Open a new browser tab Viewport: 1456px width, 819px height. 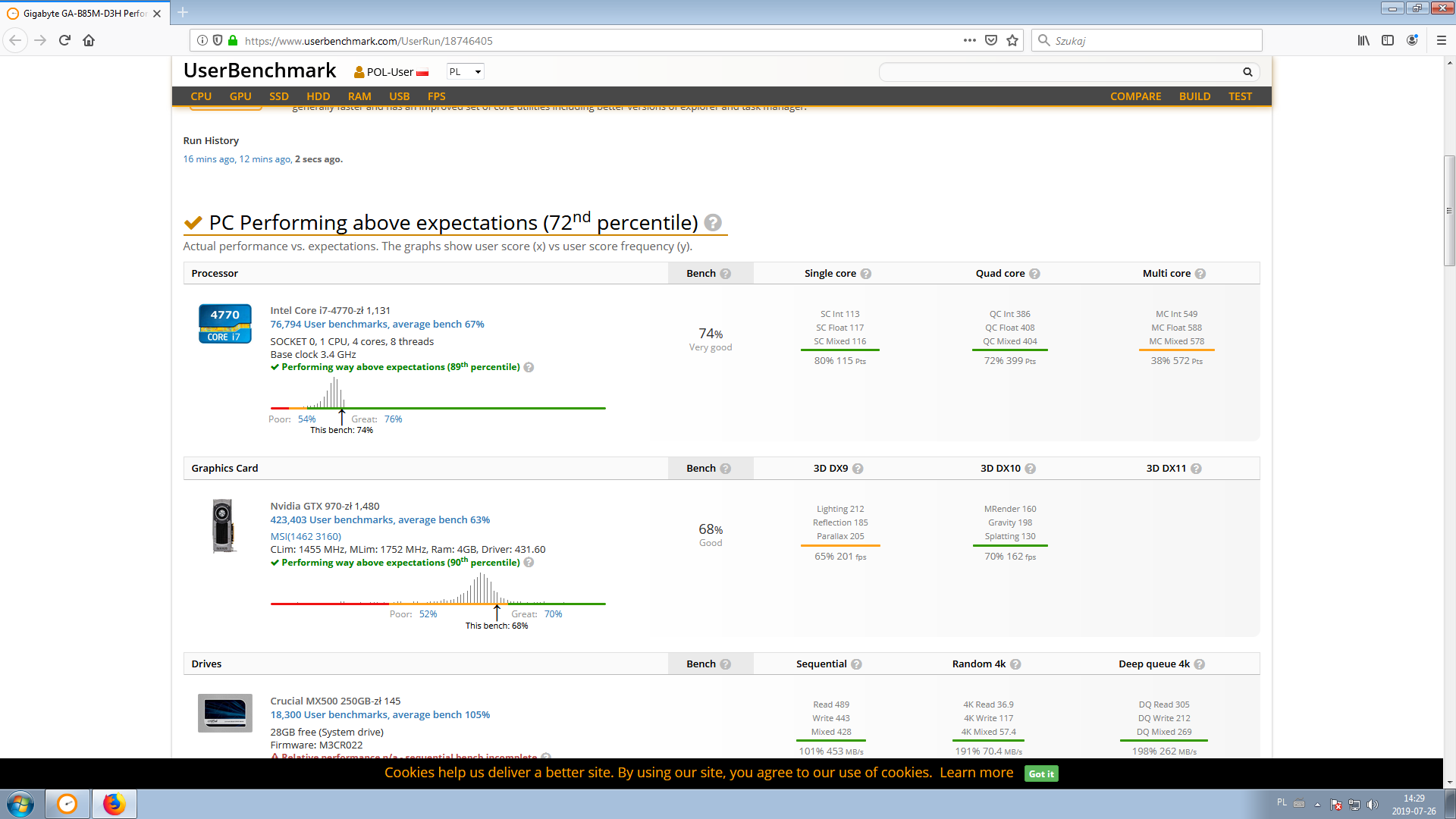(x=183, y=12)
